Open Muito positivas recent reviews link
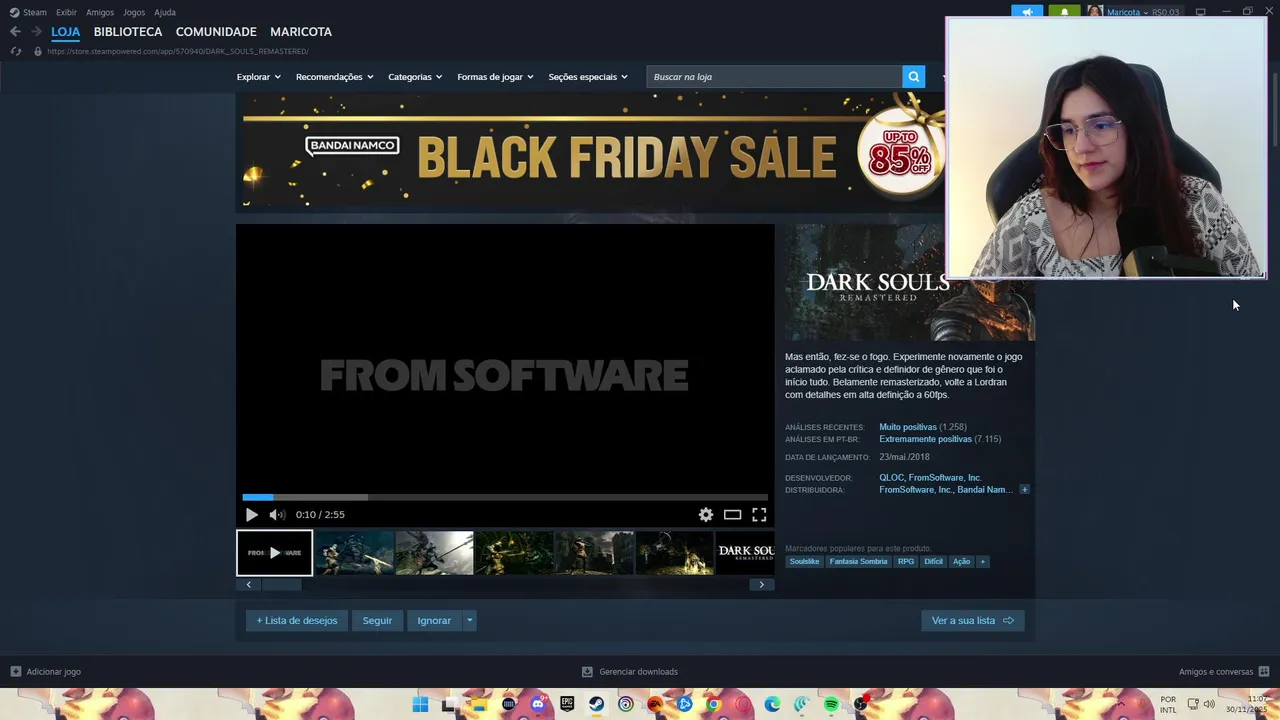Image resolution: width=1280 pixels, height=720 pixels. [x=908, y=427]
